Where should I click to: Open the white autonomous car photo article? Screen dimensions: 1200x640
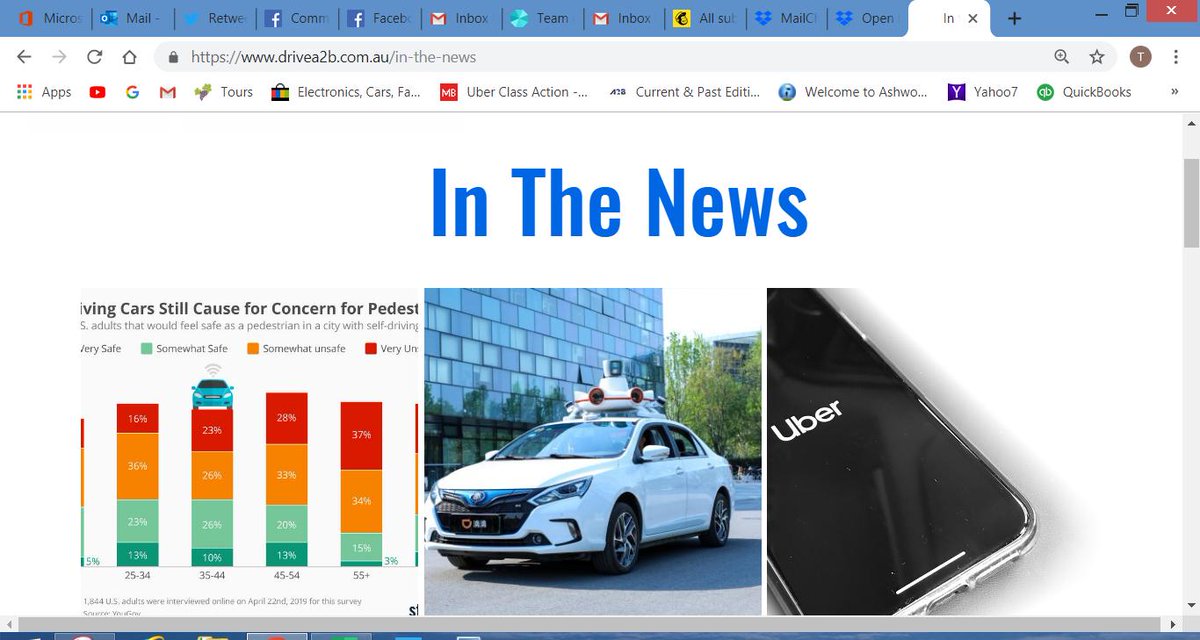click(x=593, y=451)
